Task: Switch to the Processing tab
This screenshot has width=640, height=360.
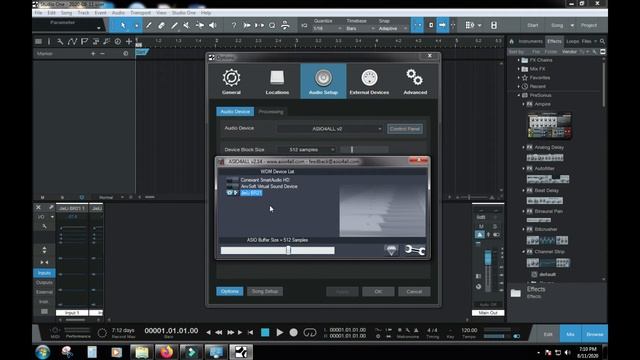Action: [x=271, y=111]
